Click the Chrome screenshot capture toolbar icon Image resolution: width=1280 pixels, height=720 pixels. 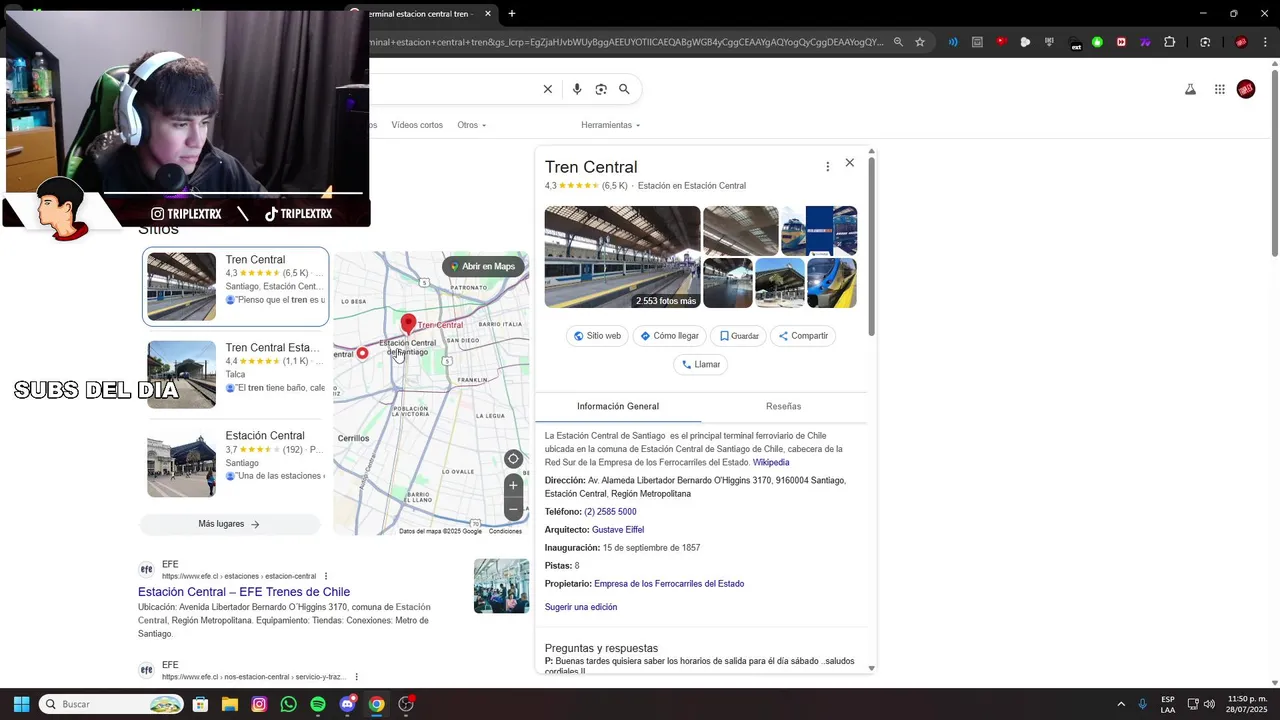(1205, 42)
